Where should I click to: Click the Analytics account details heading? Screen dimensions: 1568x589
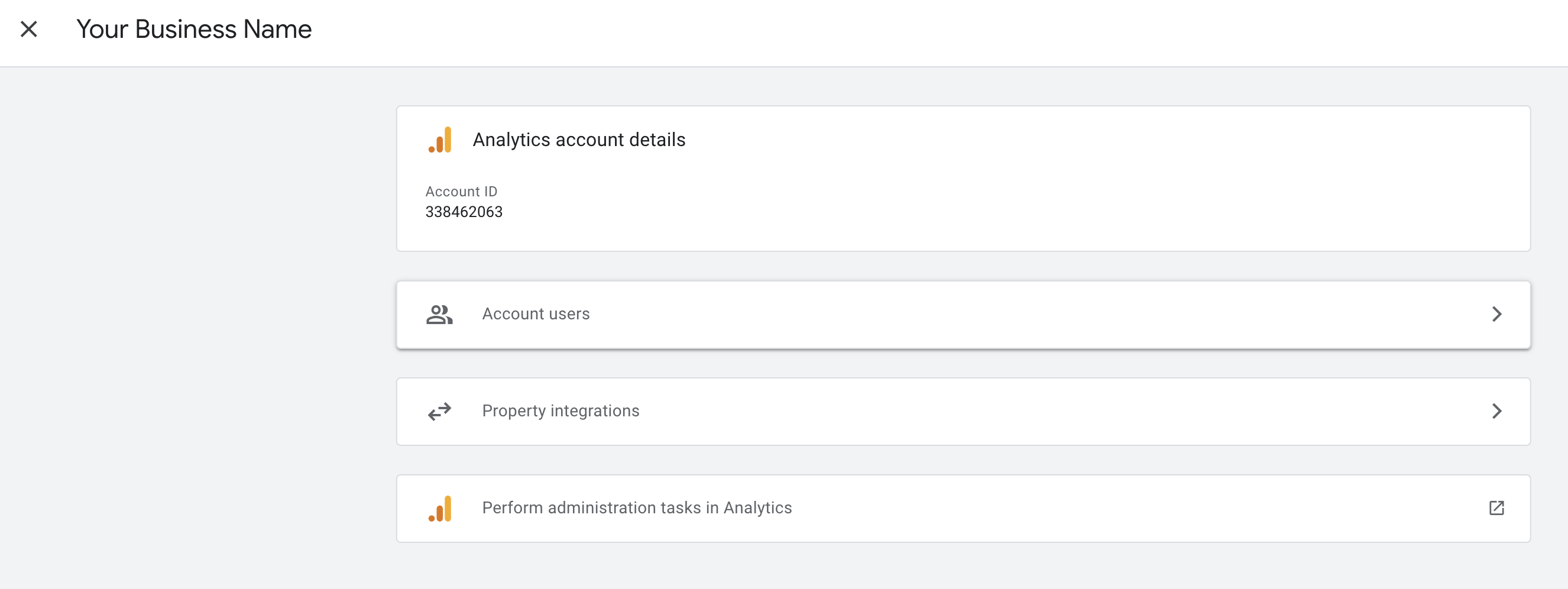click(579, 140)
